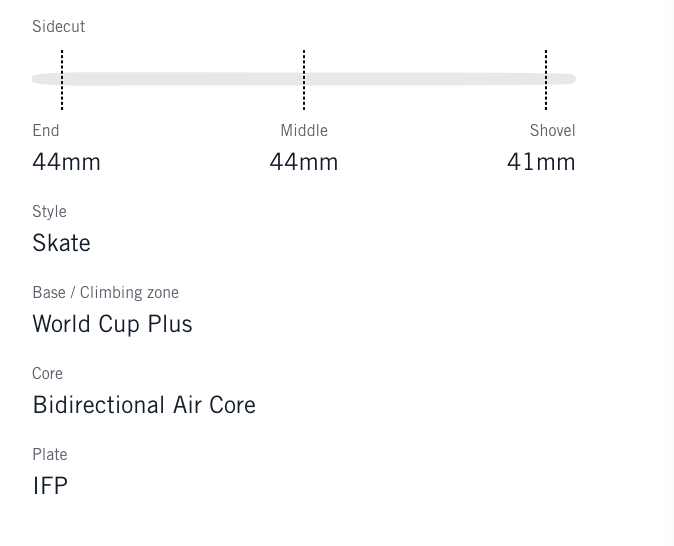The width and height of the screenshot is (674, 546).
Task: Click the Skate style value
Action: pos(61,243)
